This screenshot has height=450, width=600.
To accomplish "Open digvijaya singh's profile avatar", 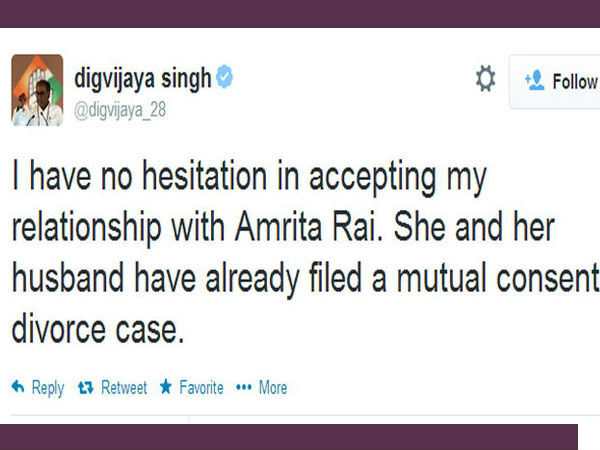I will tap(37, 90).
